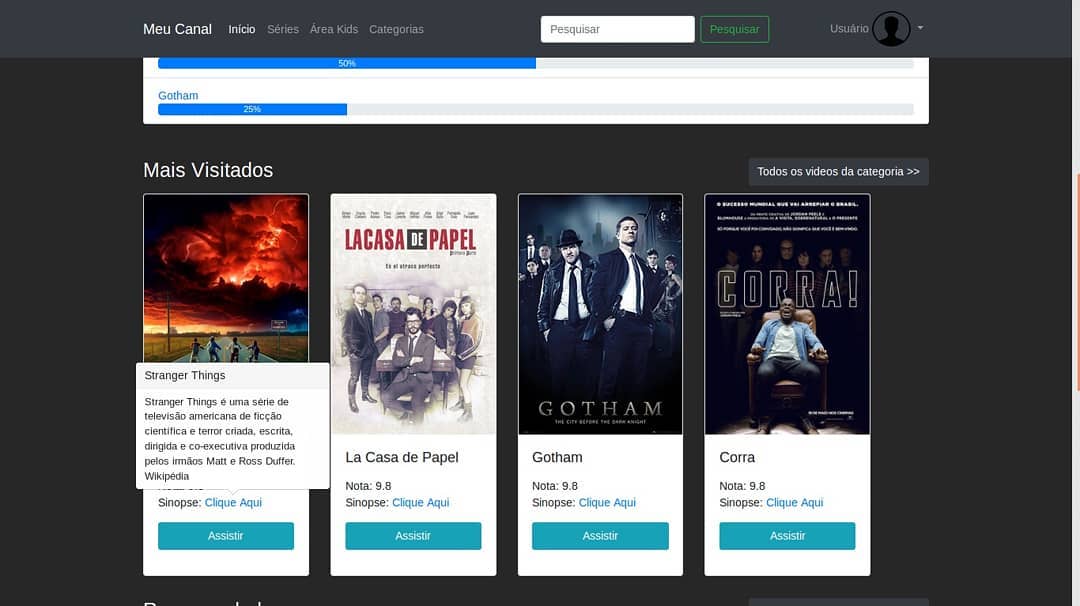1080x606 pixels.
Task: Open Gotham sinopse Clique Aqui link
Action: point(607,503)
